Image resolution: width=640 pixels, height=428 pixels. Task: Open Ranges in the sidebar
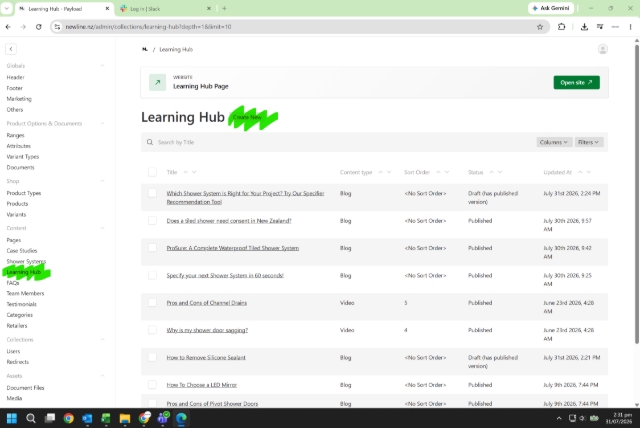(16, 135)
